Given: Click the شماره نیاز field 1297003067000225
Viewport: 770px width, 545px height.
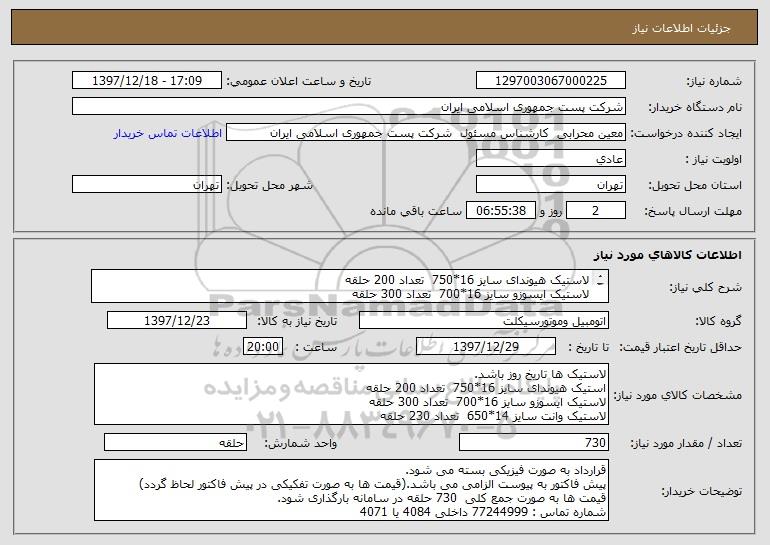Looking at the screenshot, I should 550,81.
